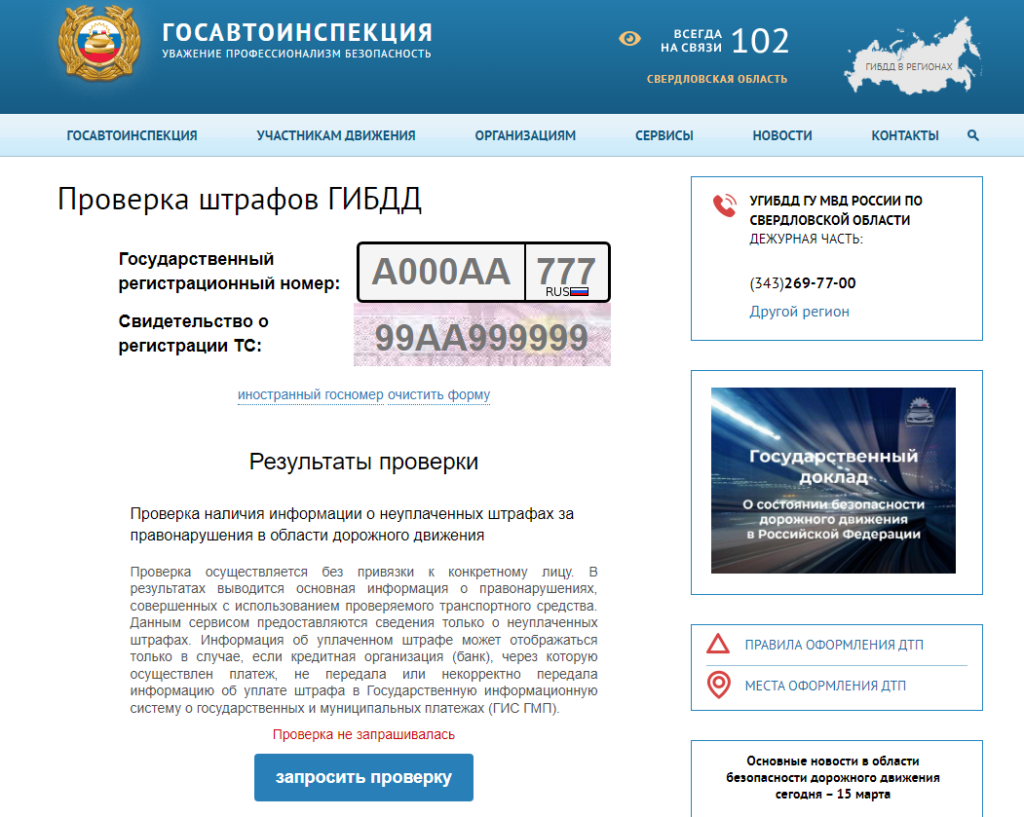Screen dimensions: 1024x817
Task: Expand the Организациям menu
Action: 525,136
